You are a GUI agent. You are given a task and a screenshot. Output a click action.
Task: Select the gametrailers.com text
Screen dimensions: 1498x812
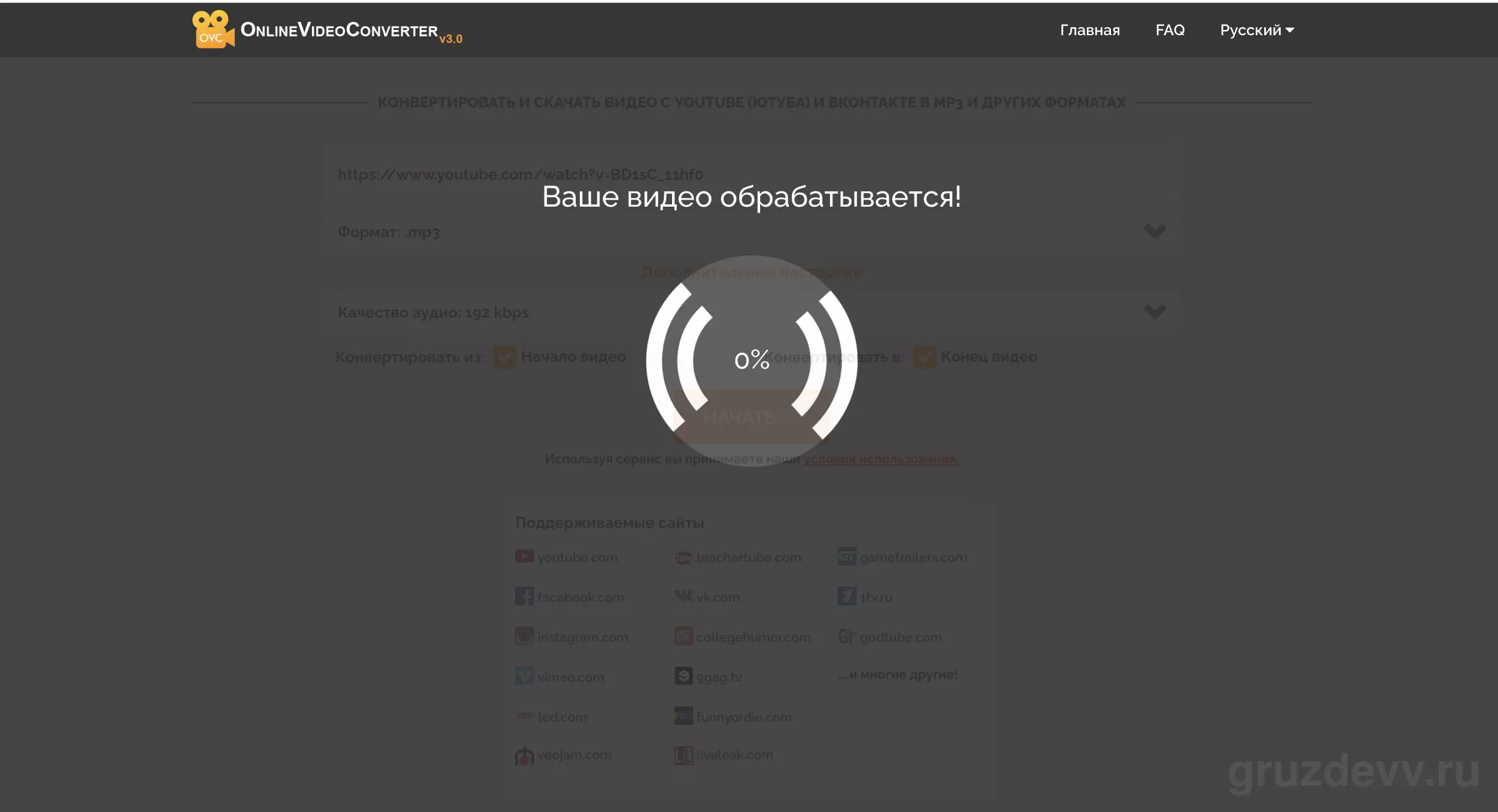click(x=913, y=557)
